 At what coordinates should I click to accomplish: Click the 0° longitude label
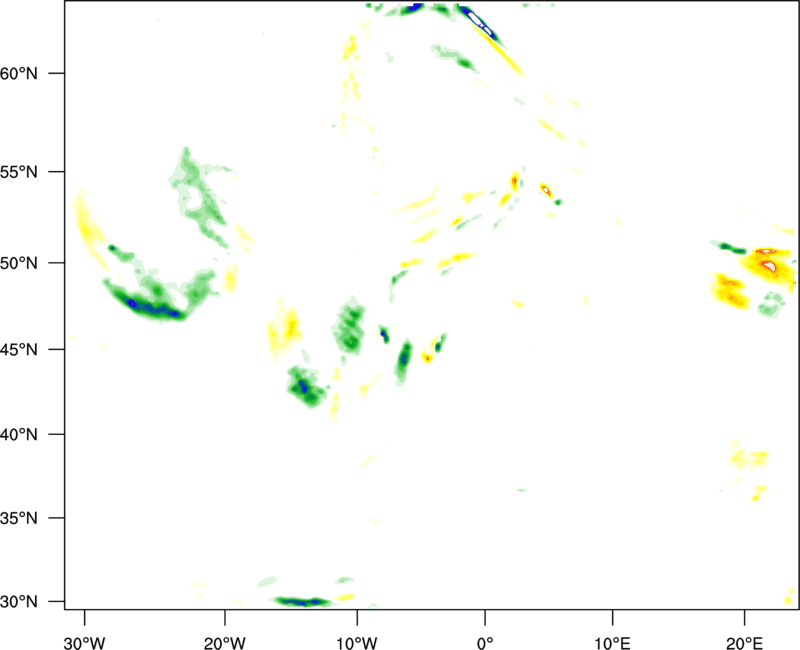(485, 643)
